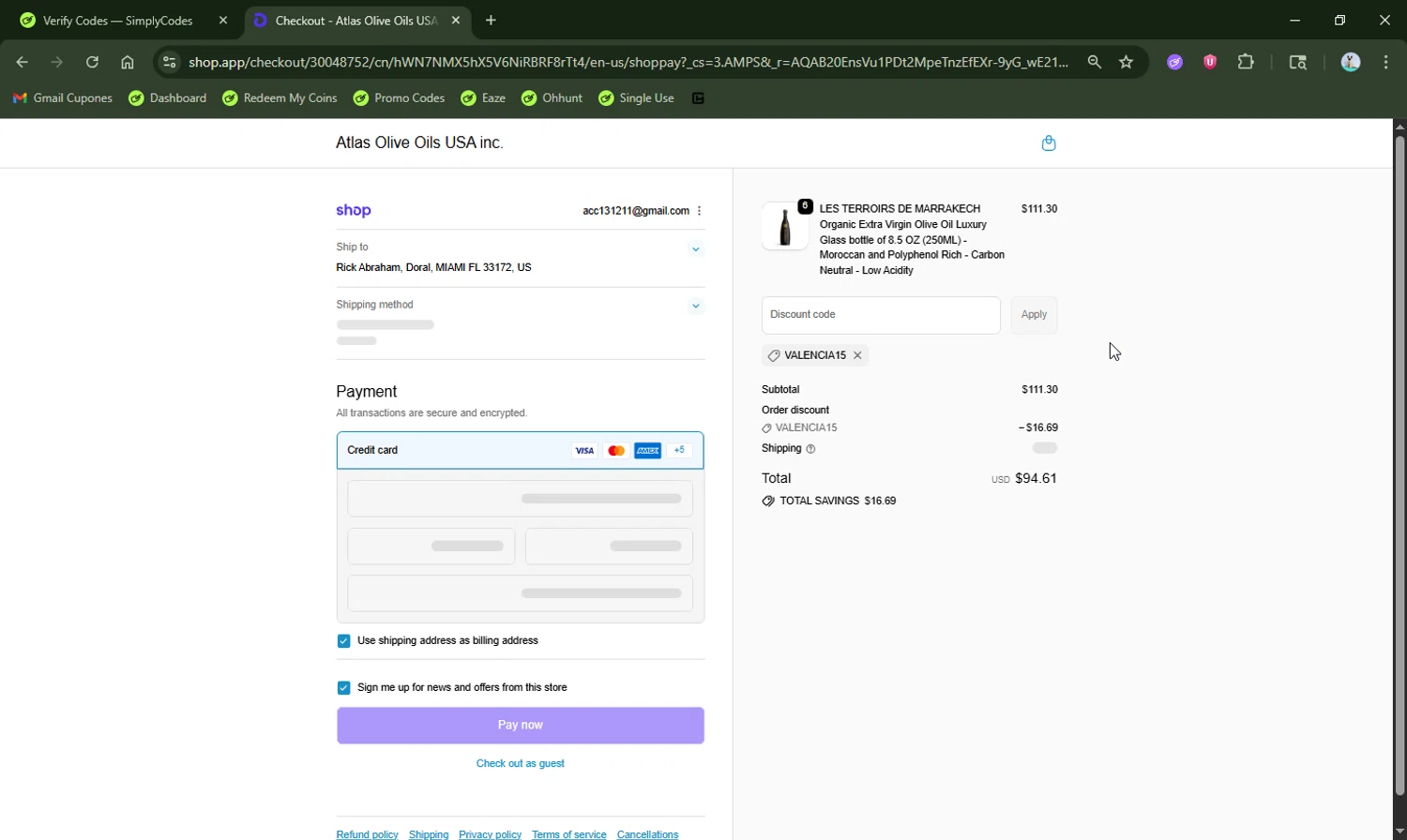Image resolution: width=1407 pixels, height=840 pixels.
Task: Click Check out as guest link
Action: [521, 764]
